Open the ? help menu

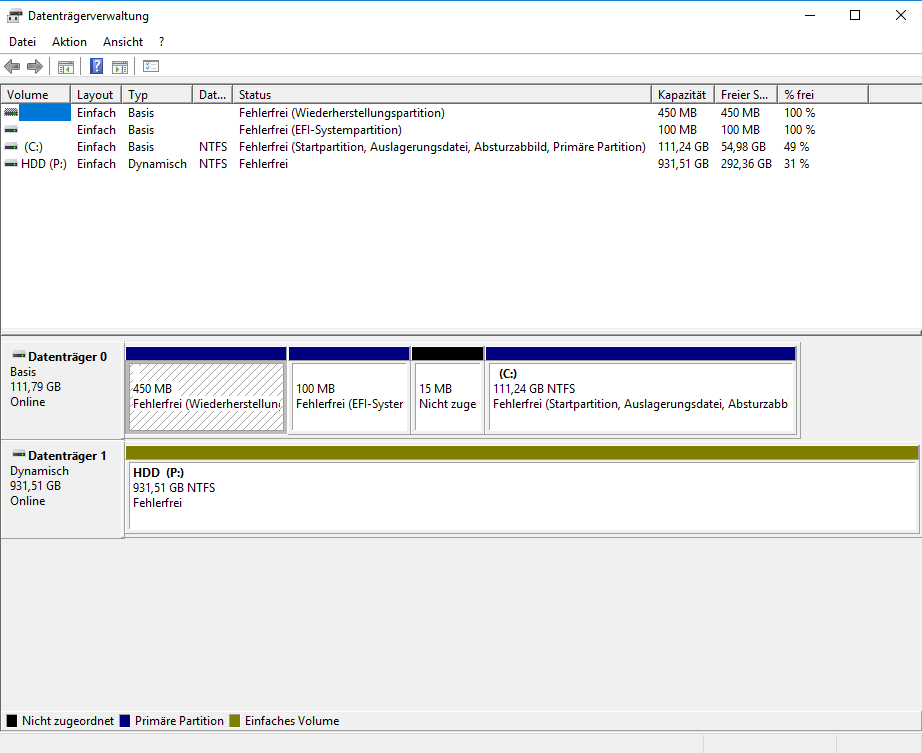161,42
